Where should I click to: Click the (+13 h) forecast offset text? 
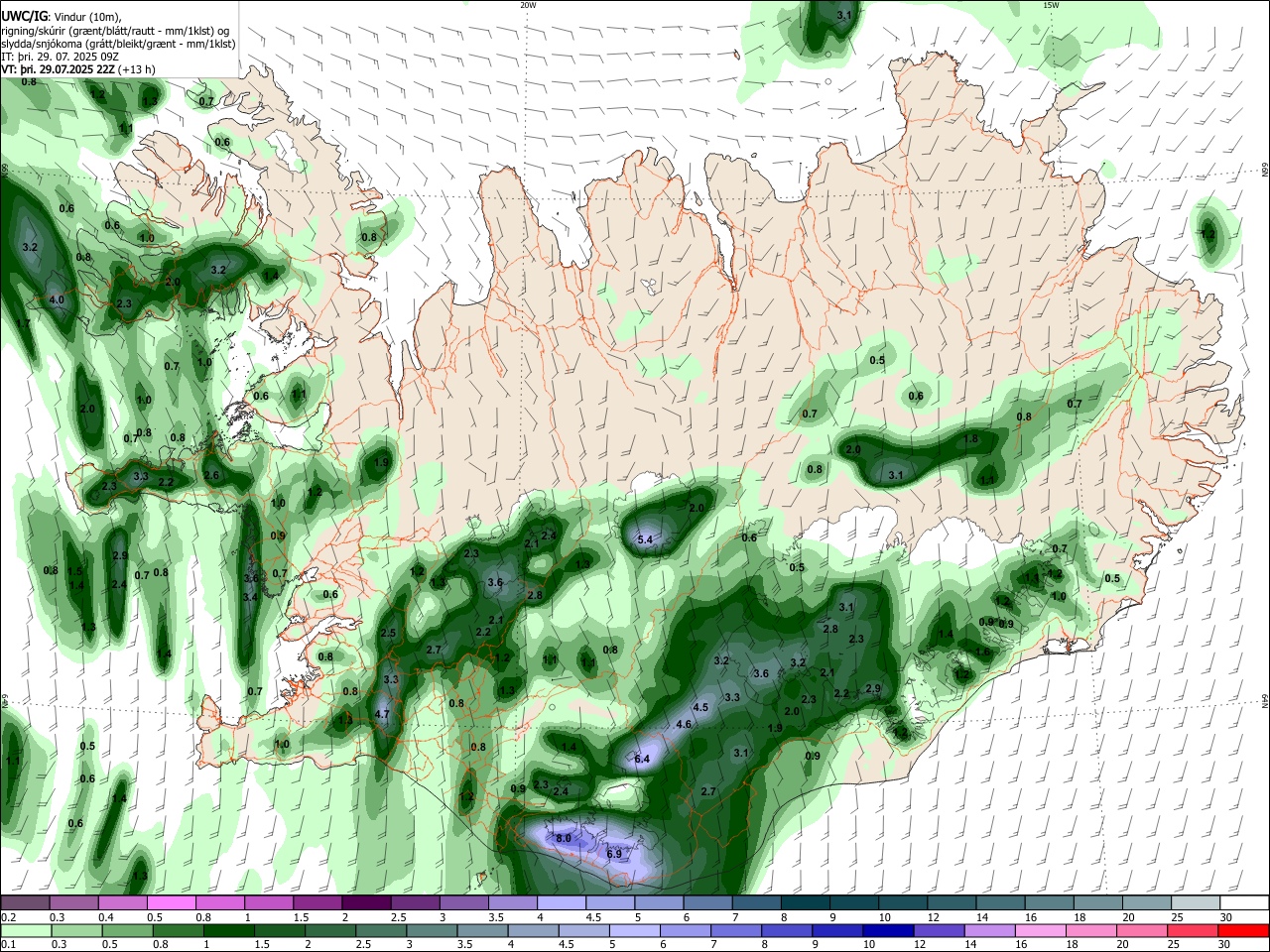tap(137, 69)
